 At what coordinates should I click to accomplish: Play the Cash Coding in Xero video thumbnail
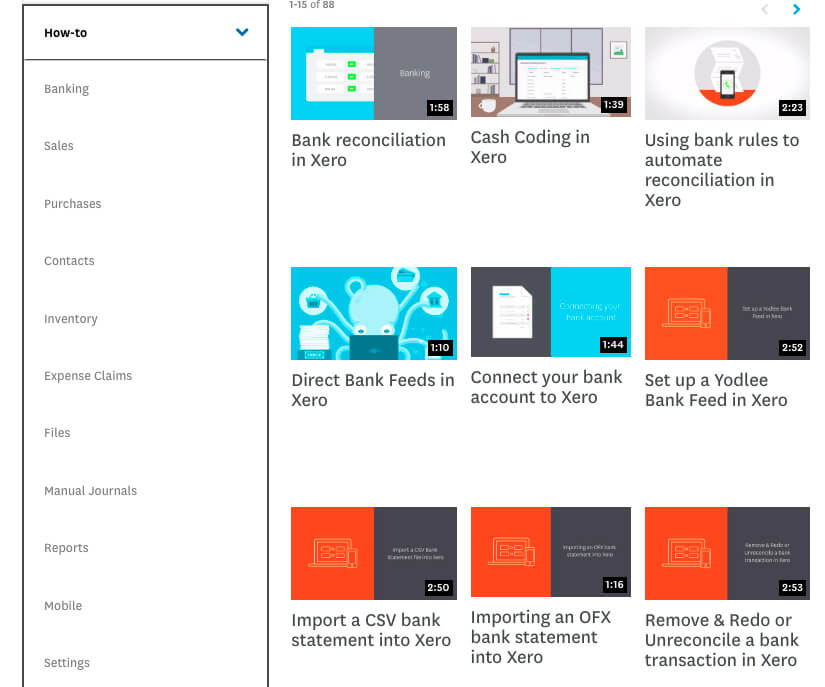pos(550,72)
